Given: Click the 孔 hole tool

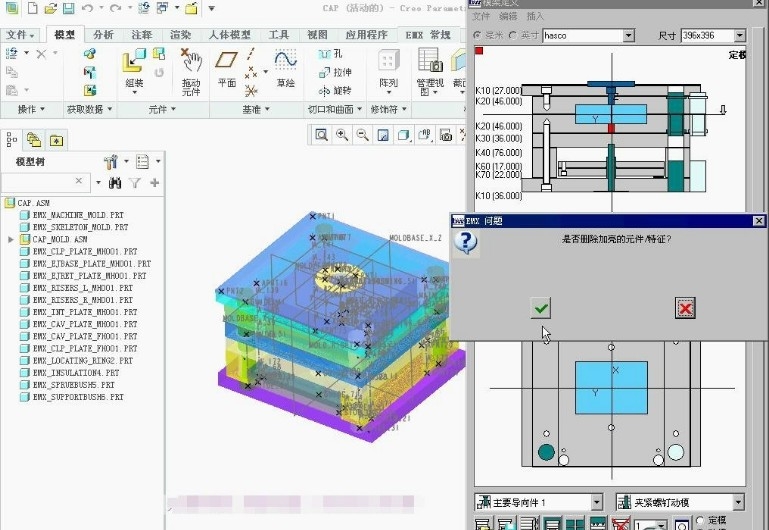Looking at the screenshot, I should point(330,53).
